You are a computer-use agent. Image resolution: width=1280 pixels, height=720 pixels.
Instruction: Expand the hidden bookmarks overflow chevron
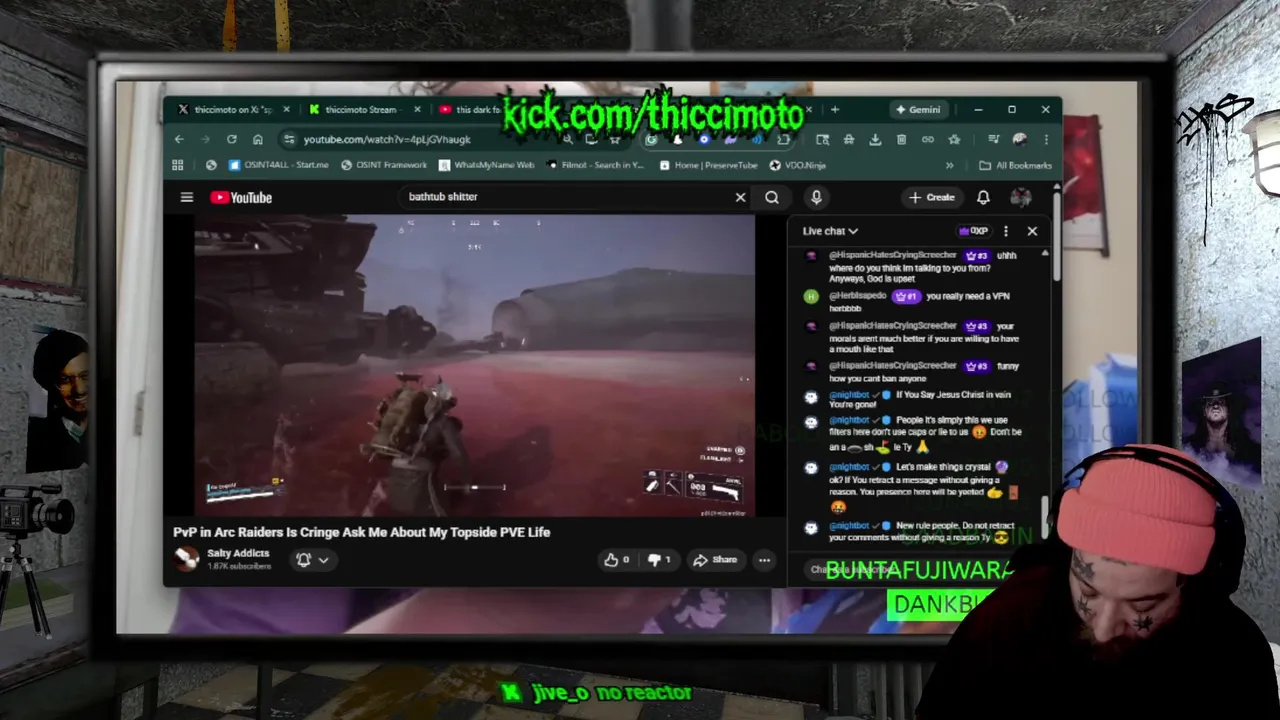[x=949, y=165]
